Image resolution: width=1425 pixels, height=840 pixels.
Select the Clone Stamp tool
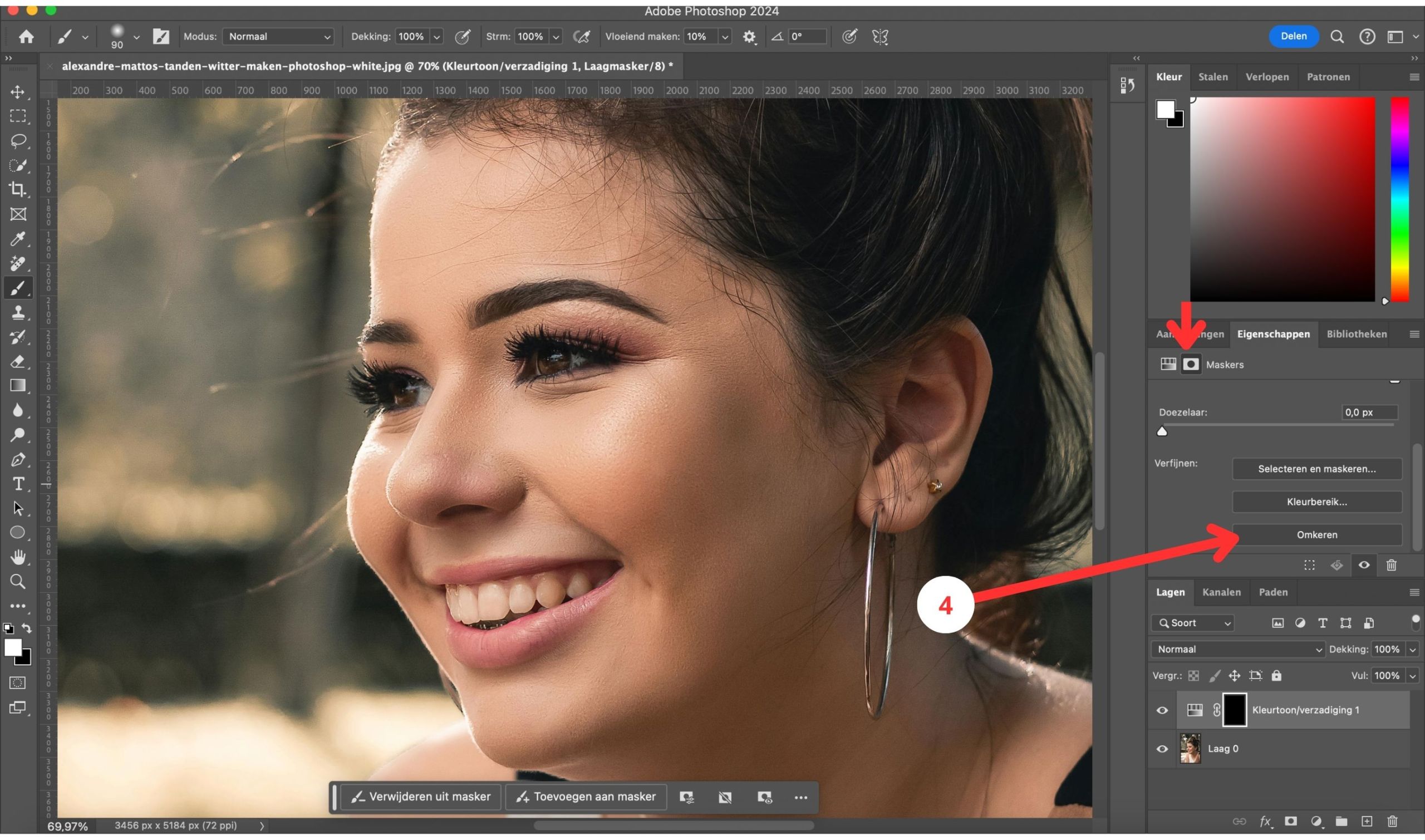click(x=18, y=312)
